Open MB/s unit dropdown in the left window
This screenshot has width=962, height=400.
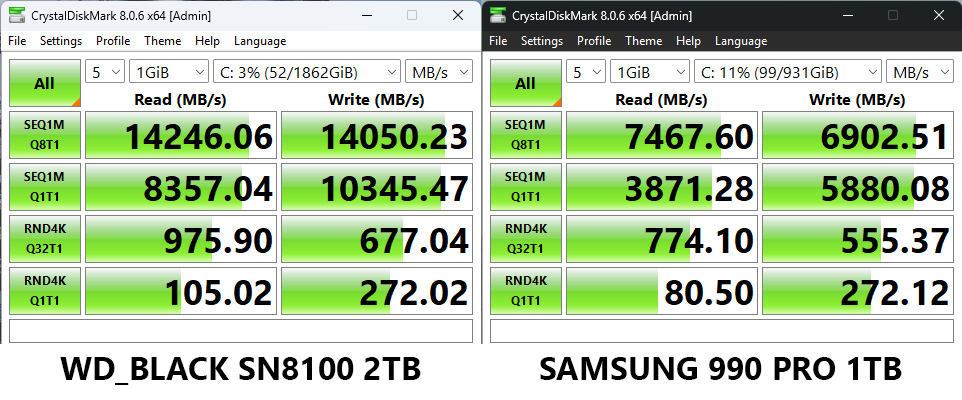(x=439, y=72)
